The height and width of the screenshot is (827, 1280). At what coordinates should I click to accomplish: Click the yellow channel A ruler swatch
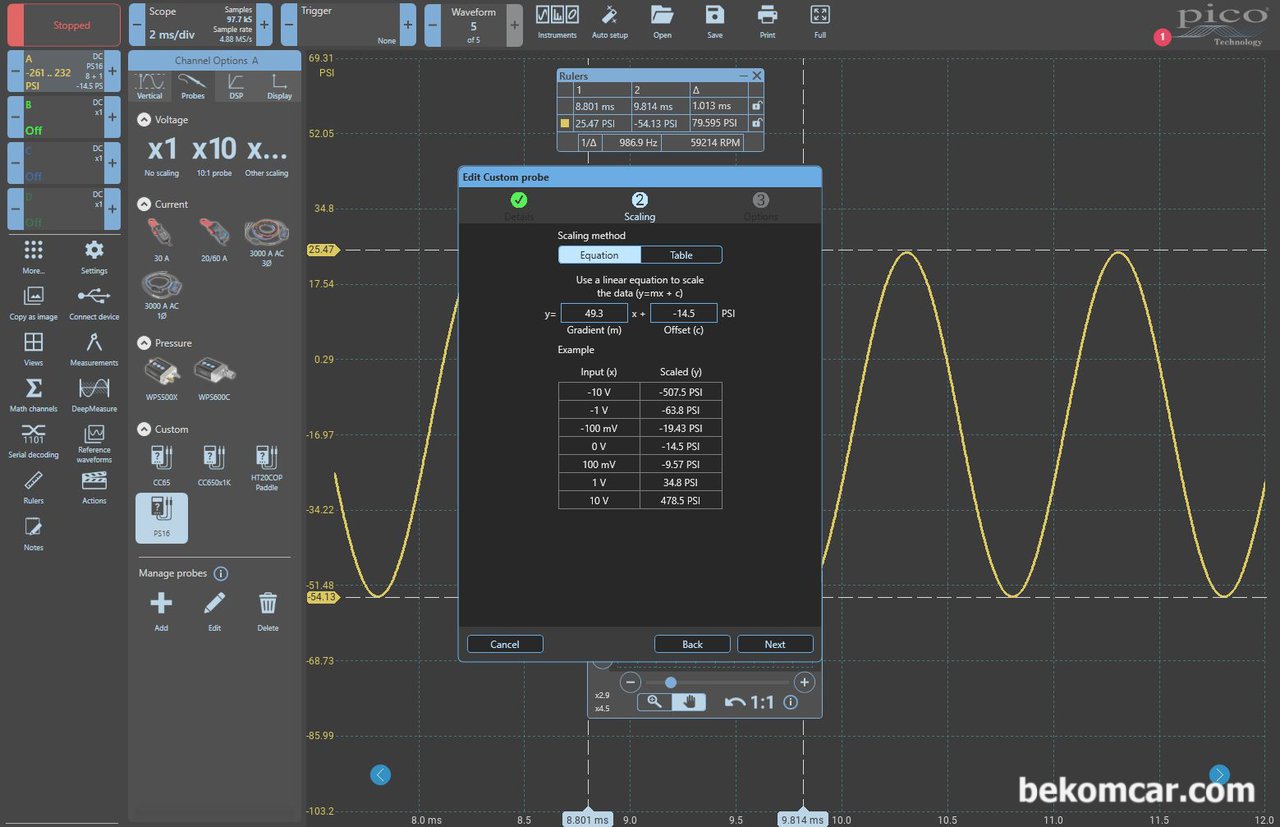(x=565, y=124)
